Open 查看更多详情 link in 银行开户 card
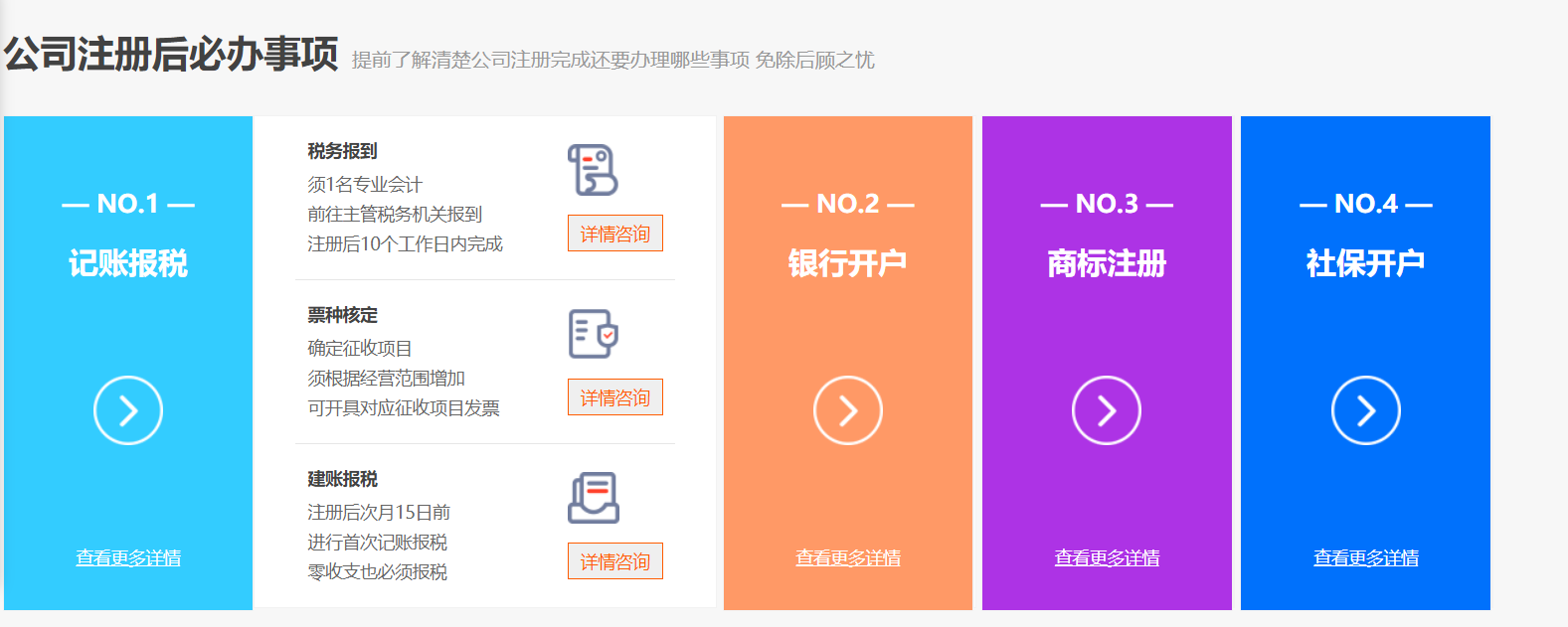Viewport: 1568px width, 627px height. 847,558
